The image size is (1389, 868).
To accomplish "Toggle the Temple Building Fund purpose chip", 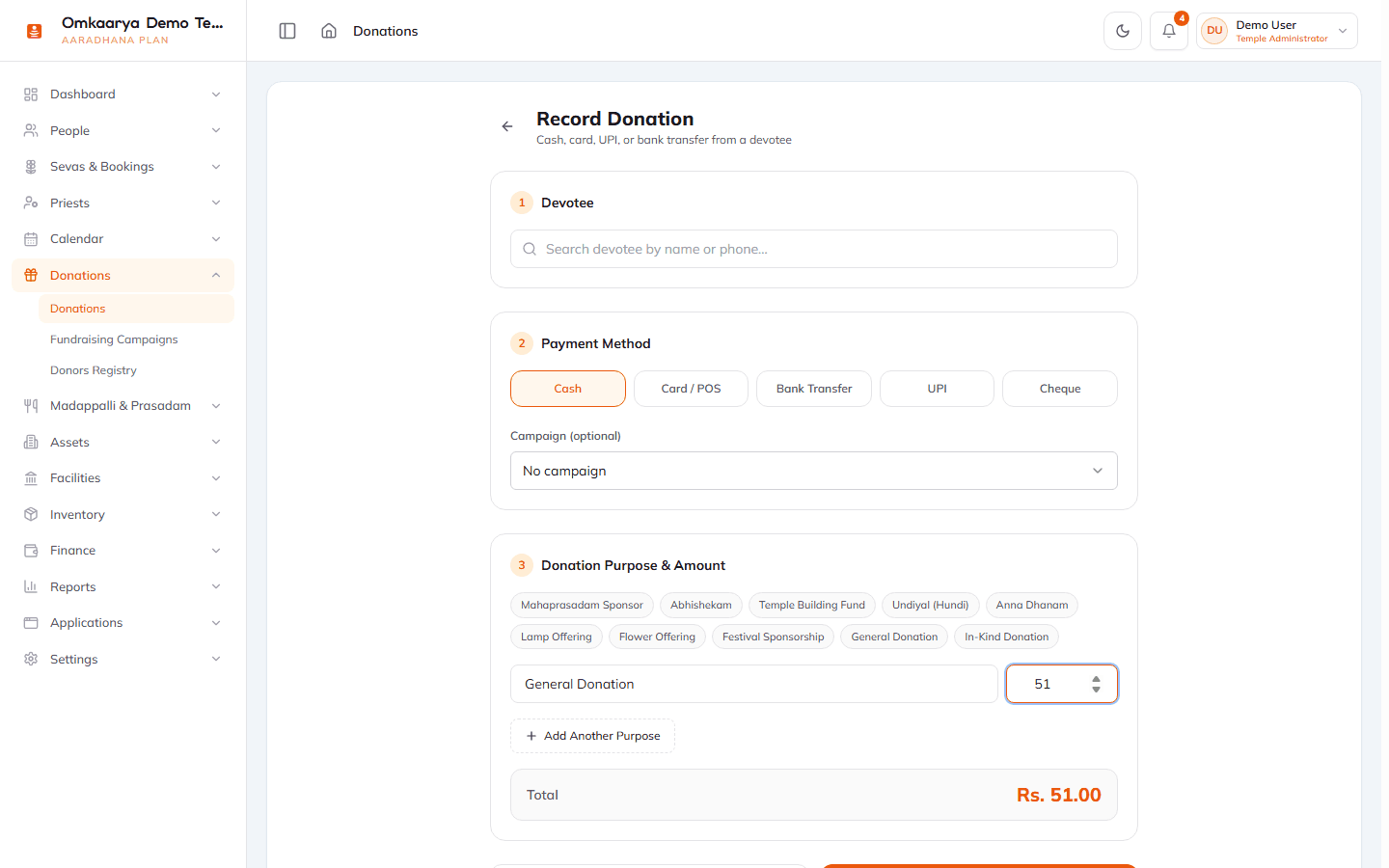I will tap(812, 606).
